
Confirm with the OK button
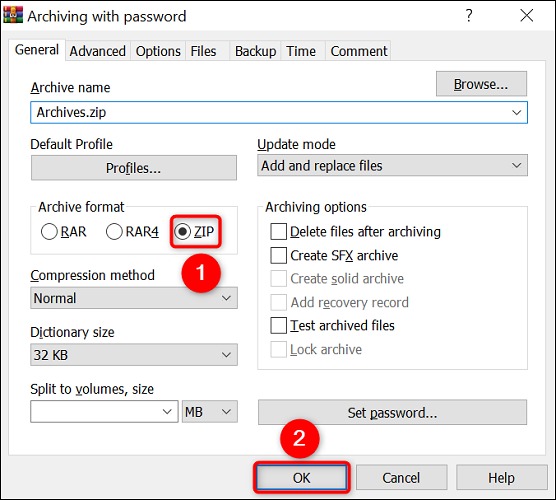(x=301, y=478)
